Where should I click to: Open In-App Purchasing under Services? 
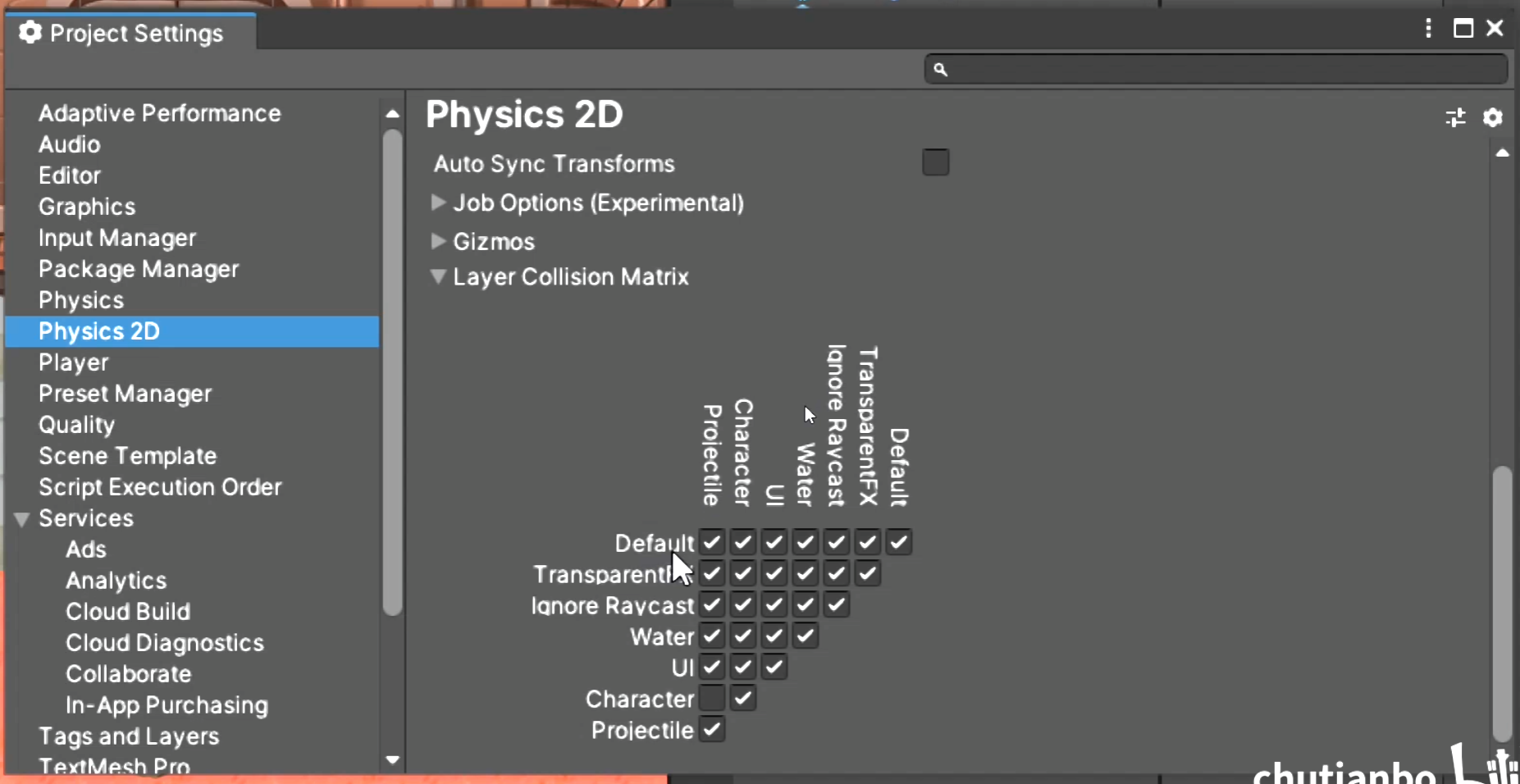click(167, 704)
